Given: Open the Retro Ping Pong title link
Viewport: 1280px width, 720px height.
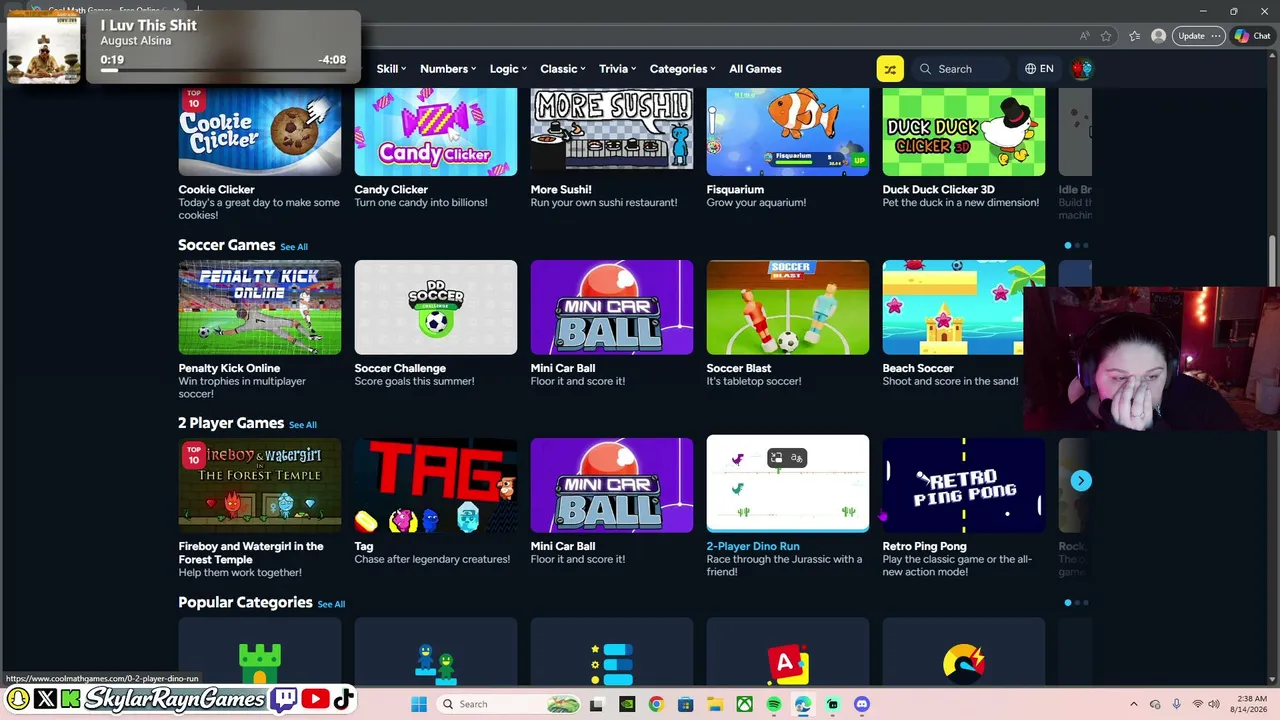Looking at the screenshot, I should click(924, 546).
